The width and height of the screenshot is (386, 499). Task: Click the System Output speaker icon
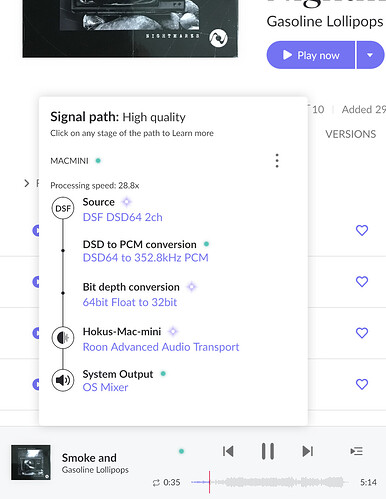click(x=63, y=380)
